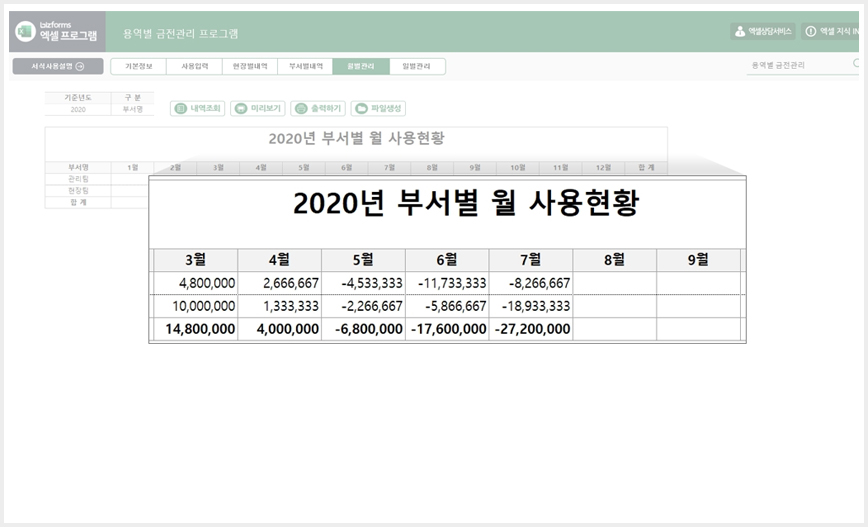
Task: Select the 관리팀 row label
Action: pyautogui.click(x=78, y=179)
